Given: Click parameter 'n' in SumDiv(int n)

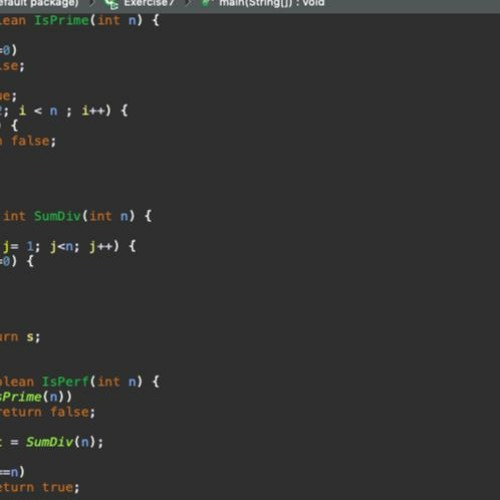Looking at the screenshot, I should 124,217.
